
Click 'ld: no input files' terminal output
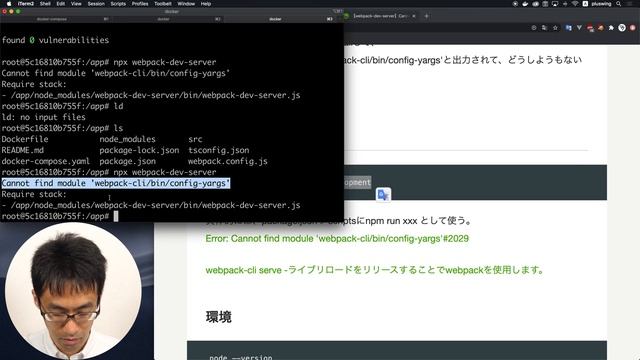coord(44,117)
